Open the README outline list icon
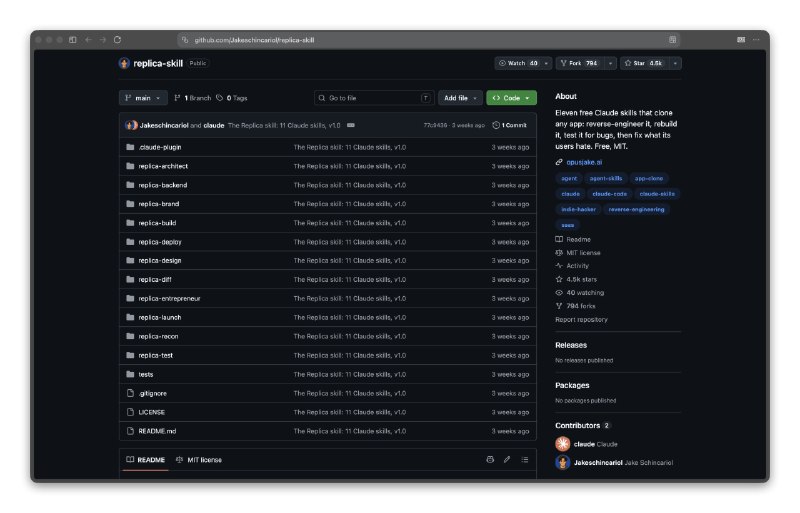800x513 pixels. click(524, 460)
